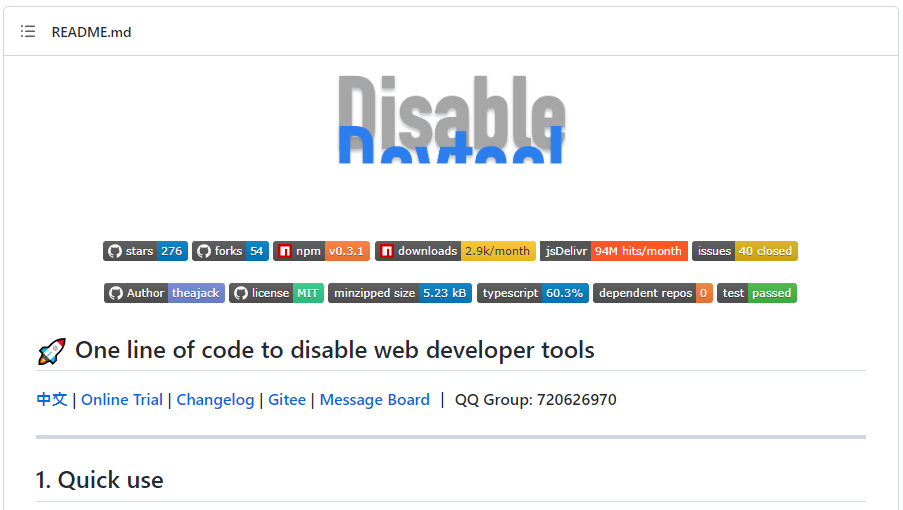Open the jsDelivr 94M hits/month badge

pyautogui.click(x=614, y=251)
